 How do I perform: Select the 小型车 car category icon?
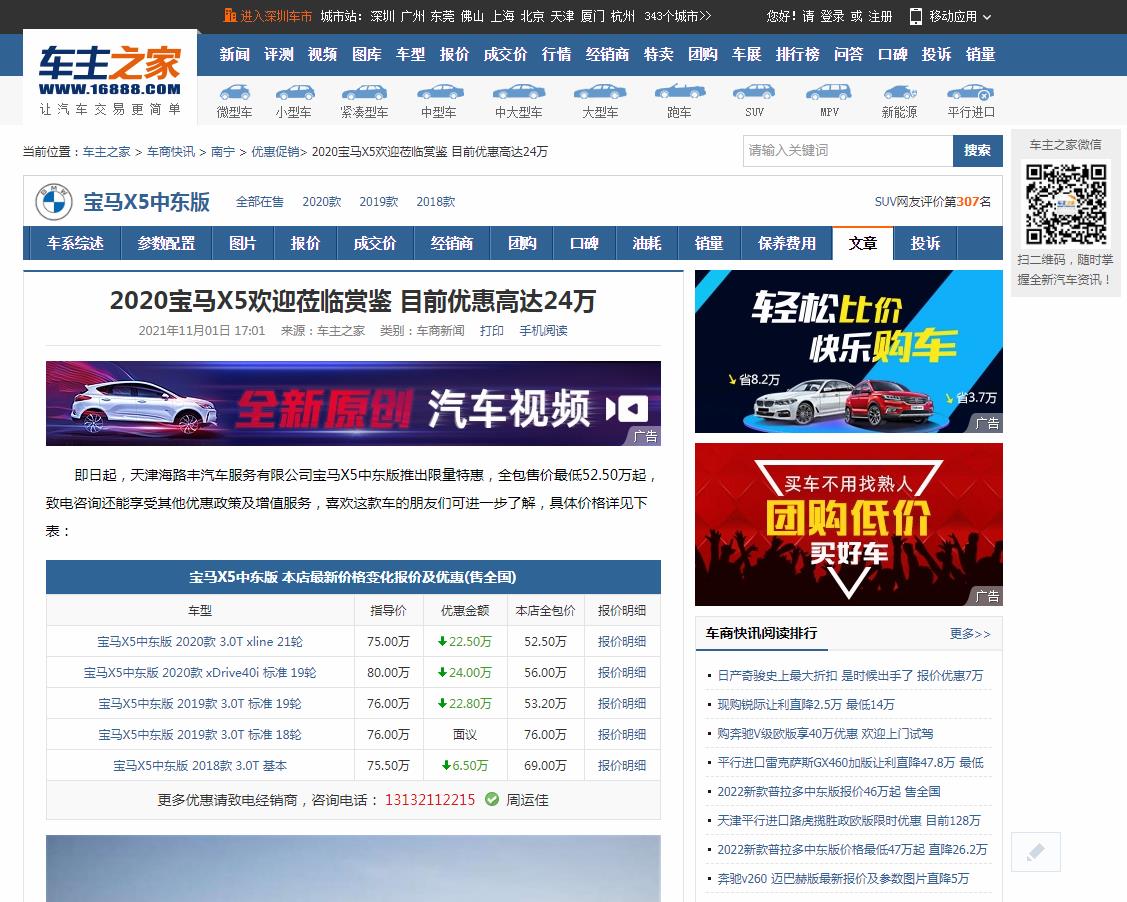point(295,92)
